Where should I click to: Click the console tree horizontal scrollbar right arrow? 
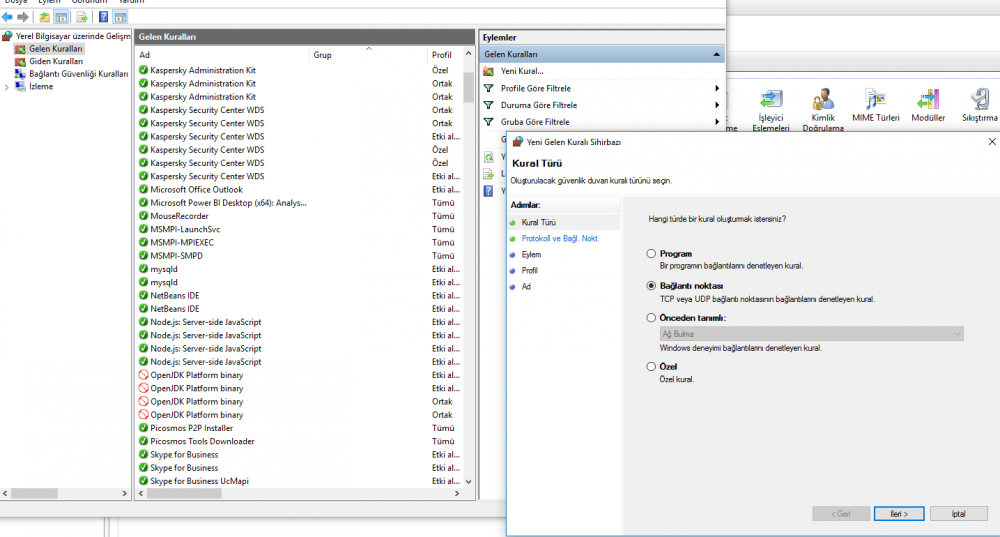124,494
